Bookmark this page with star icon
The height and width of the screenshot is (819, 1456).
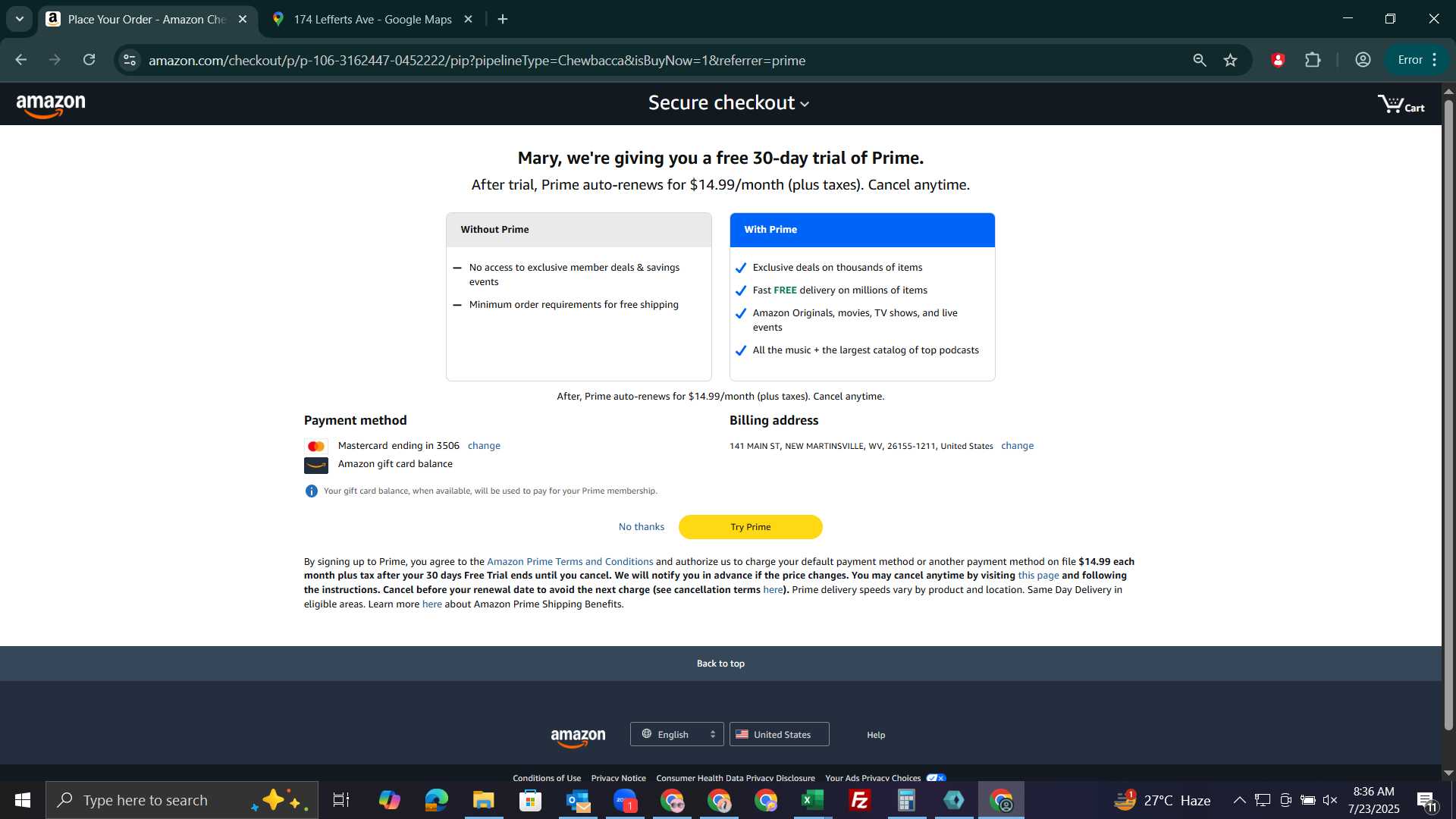[x=1231, y=60]
